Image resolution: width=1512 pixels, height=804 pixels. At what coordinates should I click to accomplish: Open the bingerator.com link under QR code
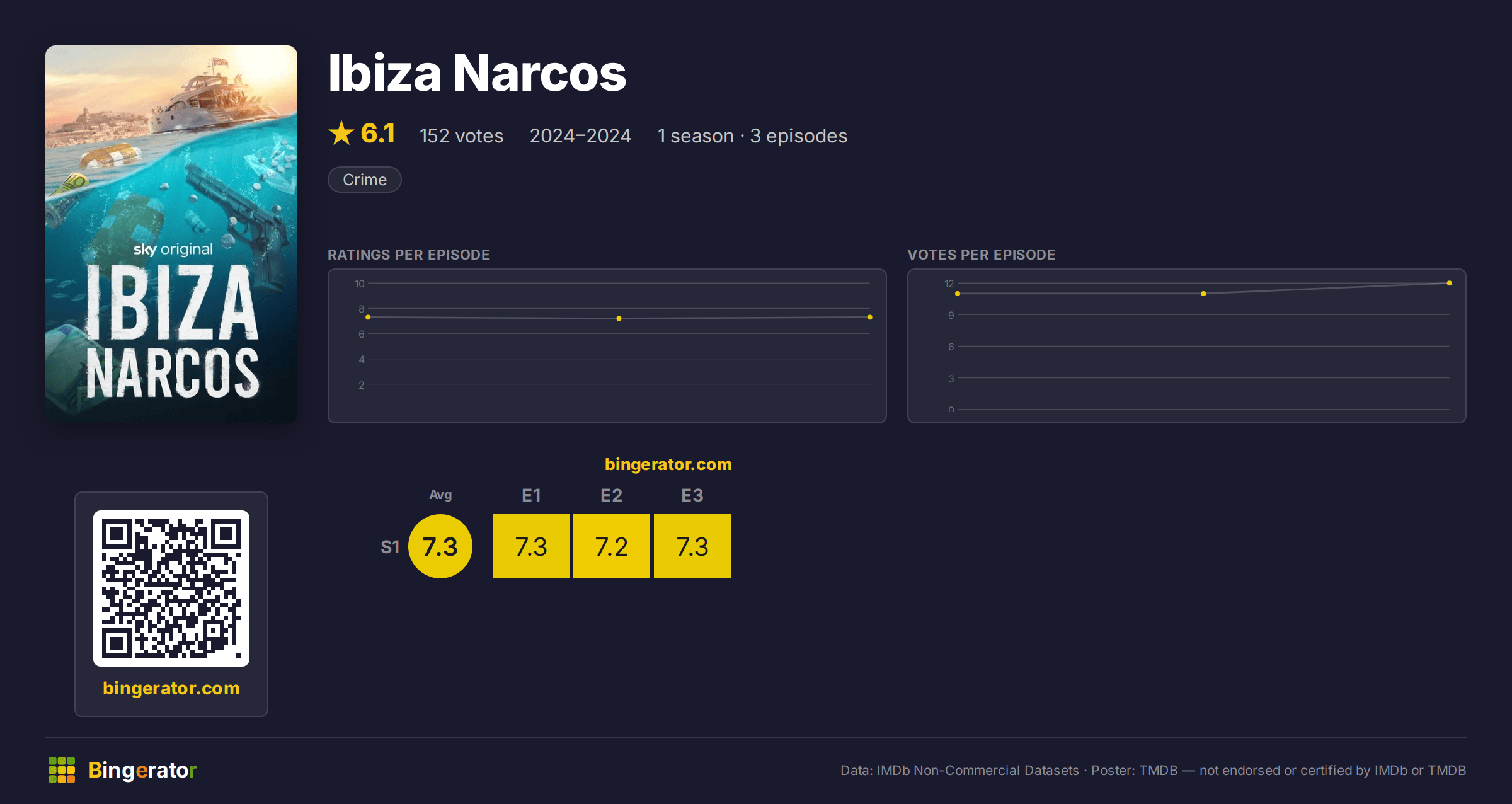(x=171, y=688)
